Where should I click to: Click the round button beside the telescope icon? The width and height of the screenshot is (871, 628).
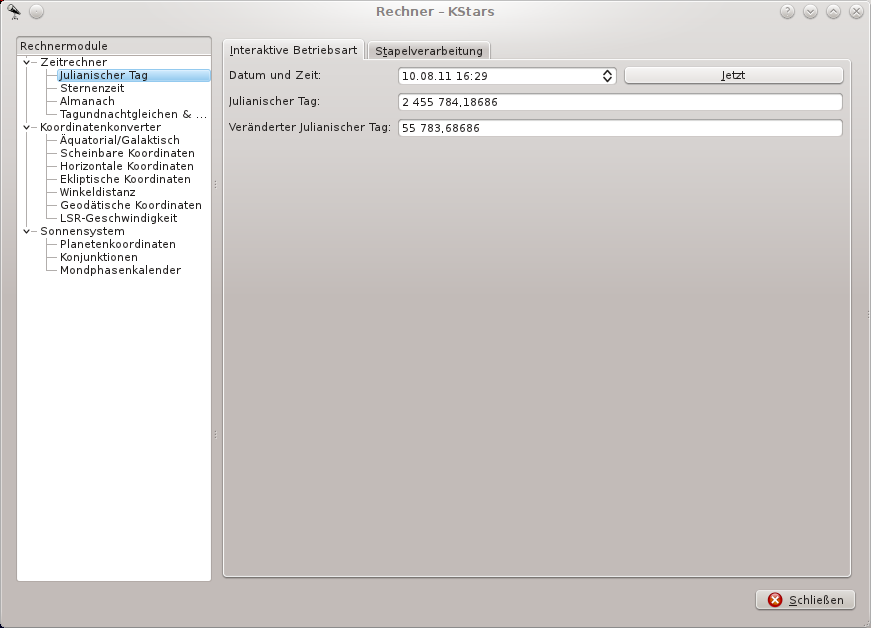tap(36, 12)
